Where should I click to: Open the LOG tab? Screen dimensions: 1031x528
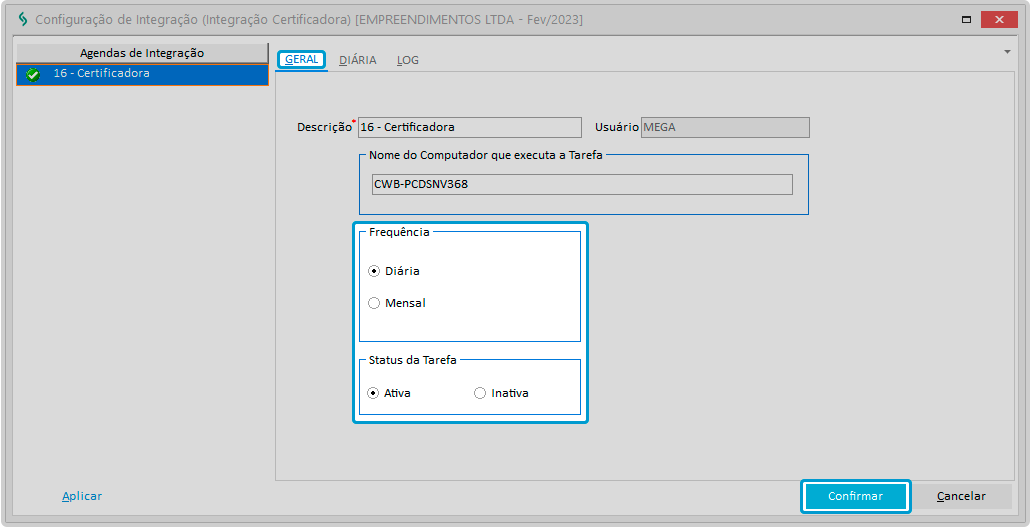[408, 60]
